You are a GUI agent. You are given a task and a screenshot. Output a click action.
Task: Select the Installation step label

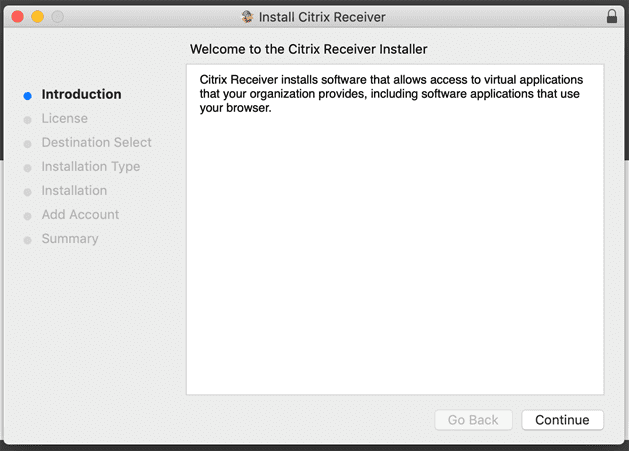74,191
